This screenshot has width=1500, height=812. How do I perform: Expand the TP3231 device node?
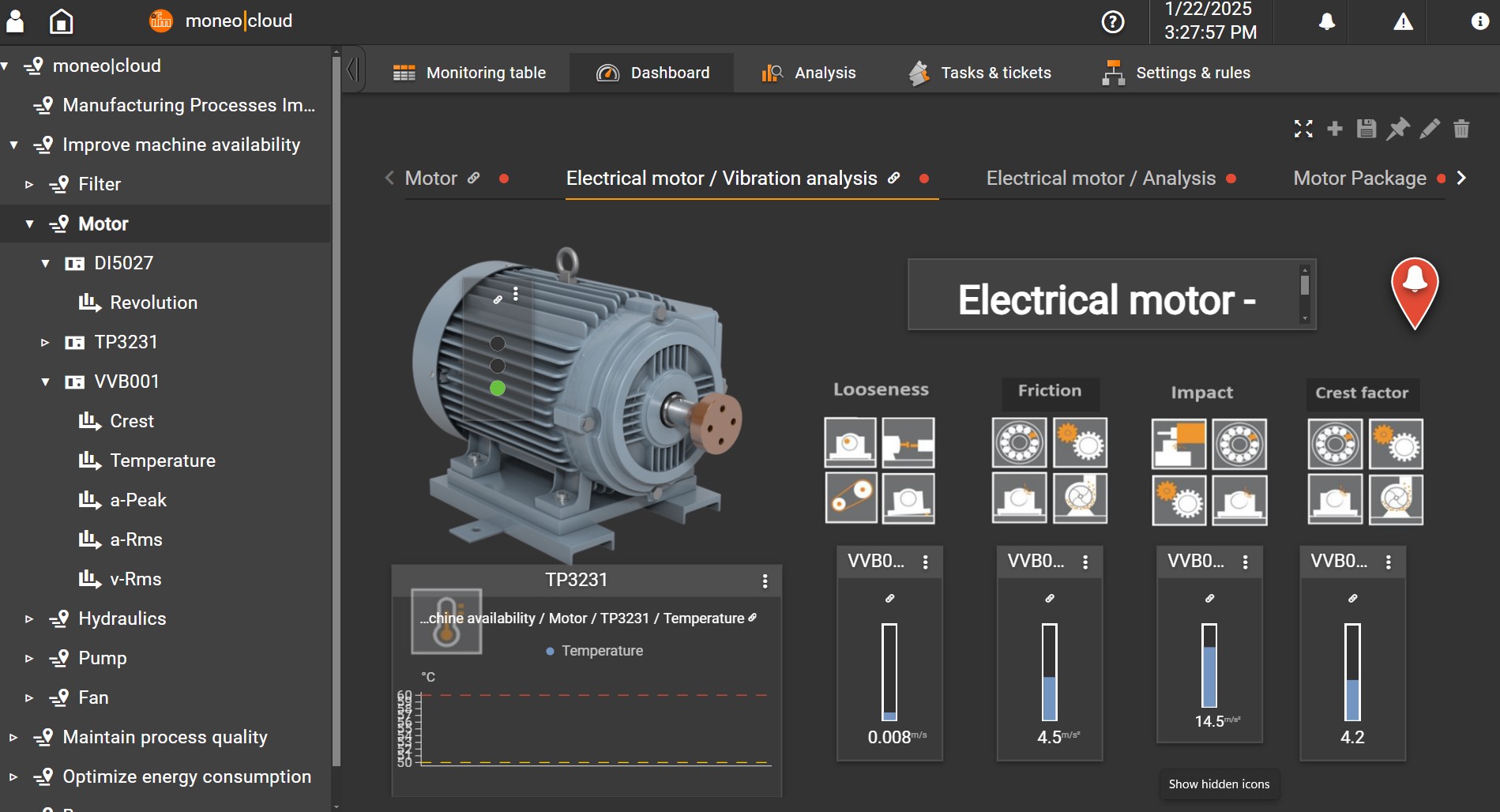coord(45,343)
